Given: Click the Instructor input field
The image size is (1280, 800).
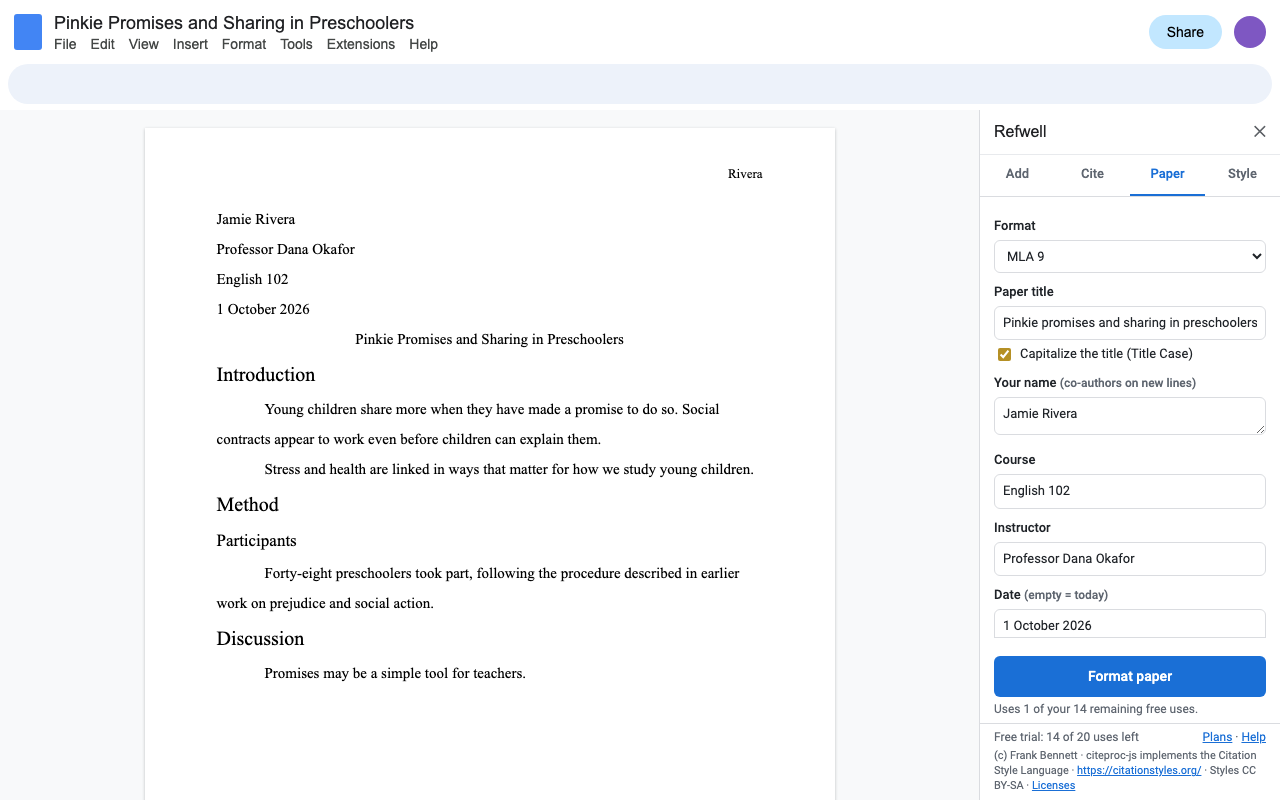Looking at the screenshot, I should [1130, 559].
